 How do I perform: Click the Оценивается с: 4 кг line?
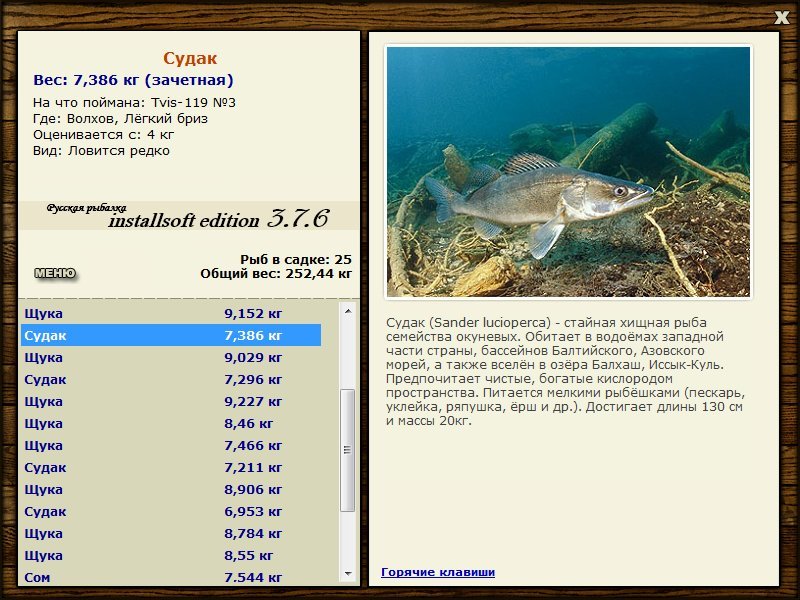tap(104, 135)
